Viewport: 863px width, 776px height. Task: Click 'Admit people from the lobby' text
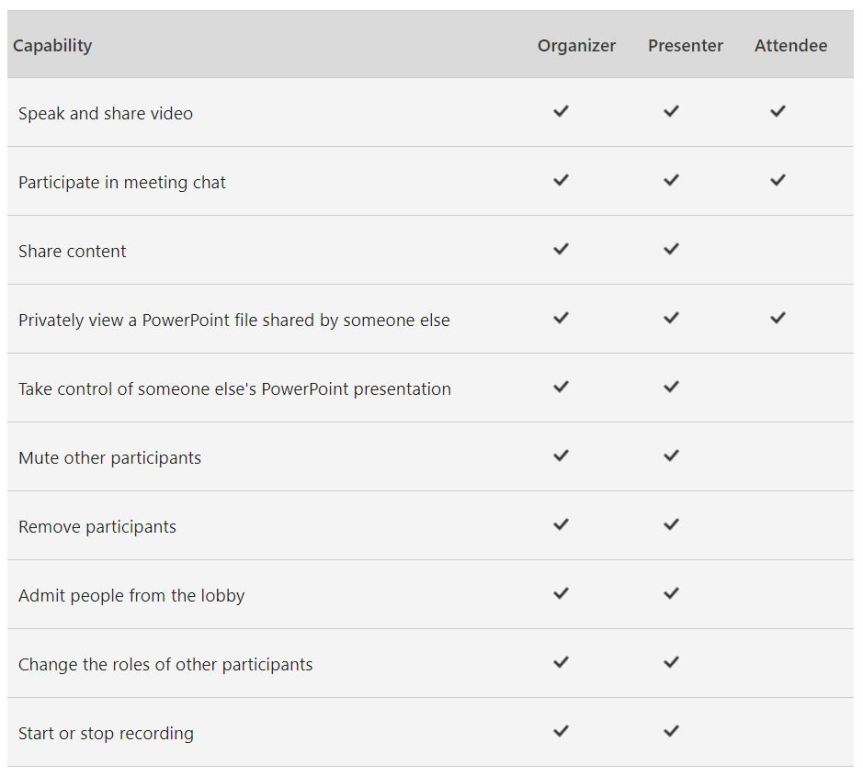(x=131, y=596)
